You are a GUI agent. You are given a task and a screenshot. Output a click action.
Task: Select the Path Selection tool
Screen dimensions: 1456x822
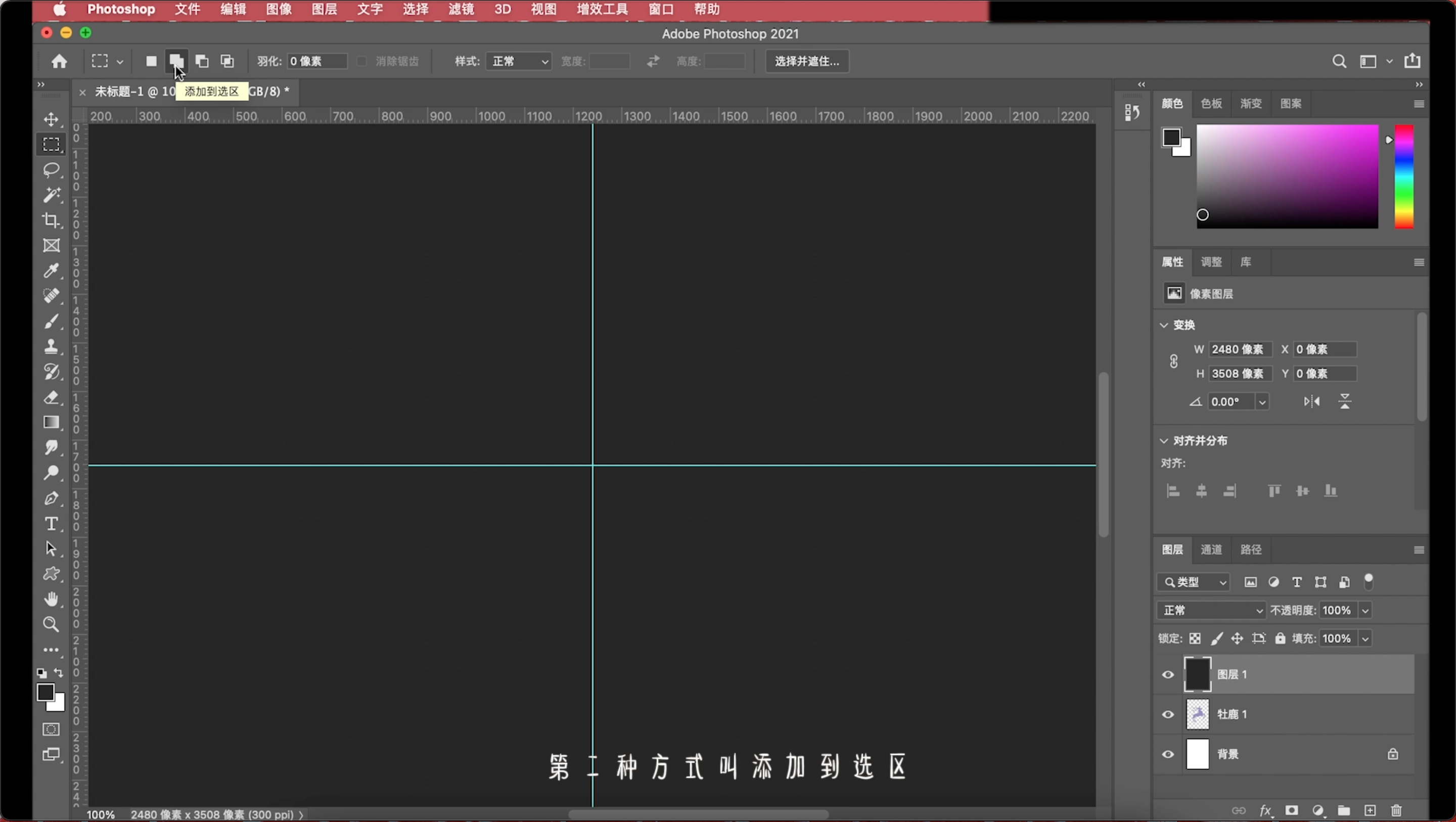coord(52,549)
